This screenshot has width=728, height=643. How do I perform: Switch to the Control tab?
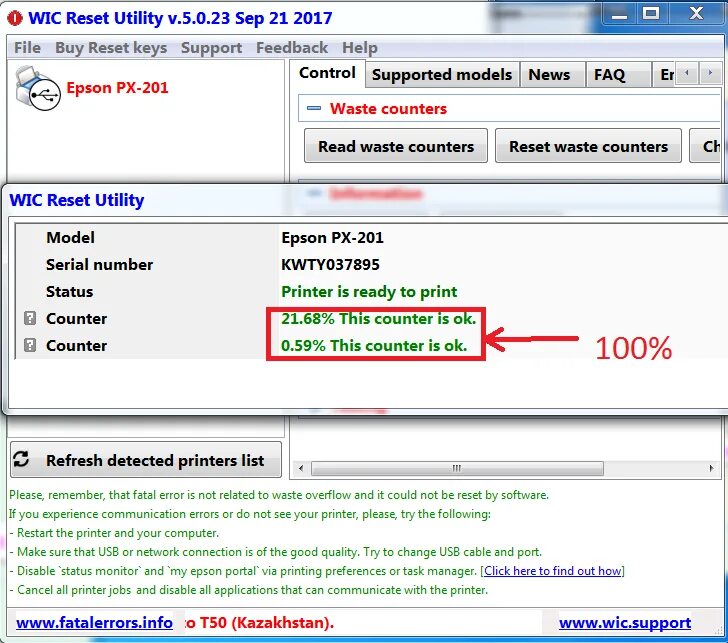click(x=327, y=73)
